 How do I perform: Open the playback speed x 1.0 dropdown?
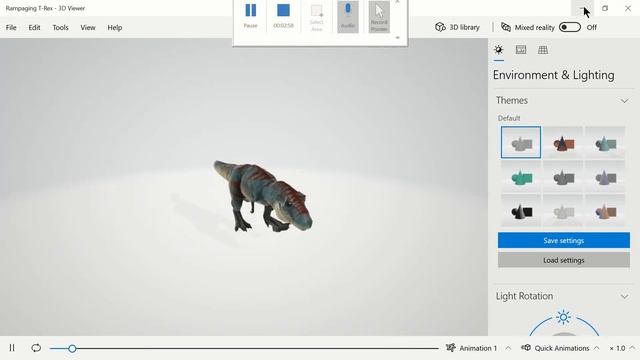tap(622, 348)
